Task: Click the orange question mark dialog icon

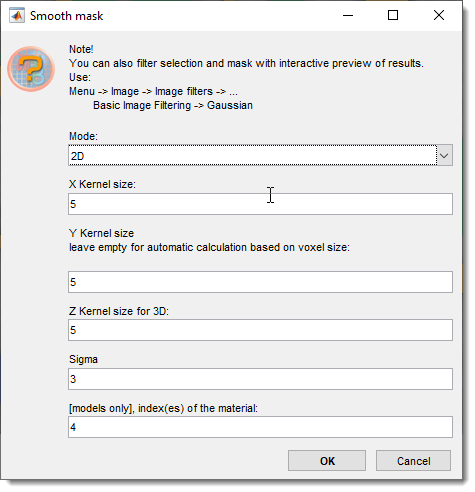Action: click(x=31, y=69)
